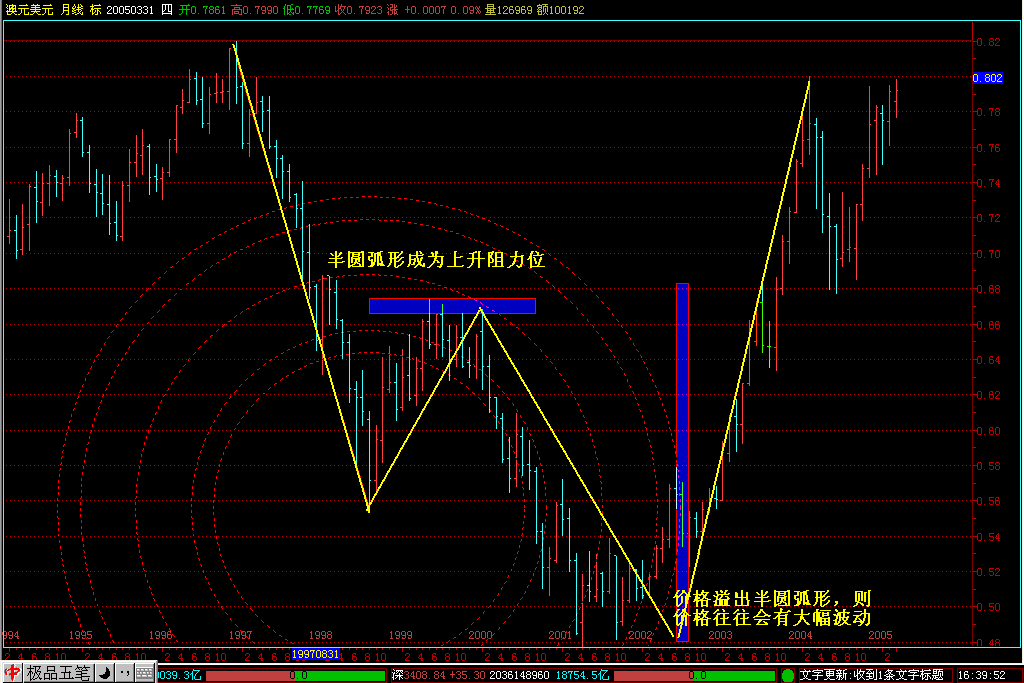The width and height of the screenshot is (1024, 683).
Task: Click the green connection status indicator
Action: 788,675
